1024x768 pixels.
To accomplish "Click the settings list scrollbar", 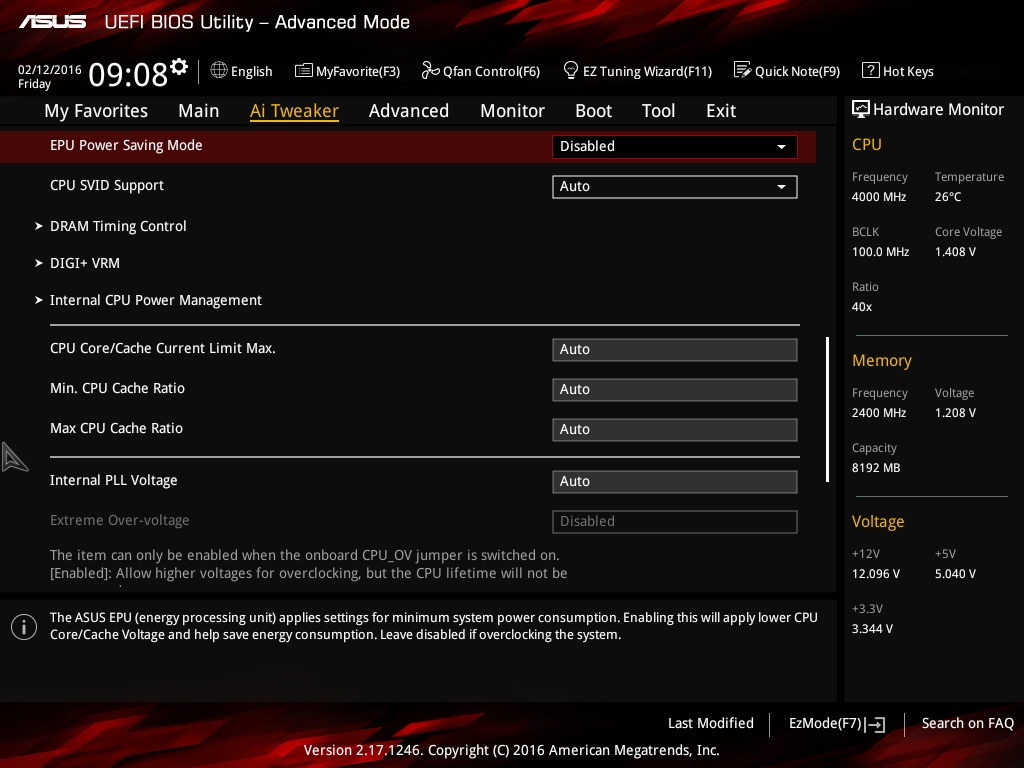I will (827, 409).
